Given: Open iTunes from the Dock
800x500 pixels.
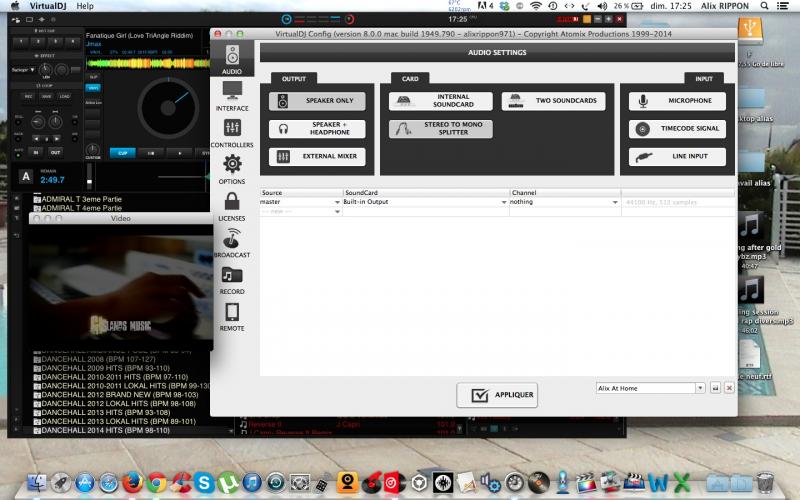Looking at the screenshot, I should (x=252, y=482).
